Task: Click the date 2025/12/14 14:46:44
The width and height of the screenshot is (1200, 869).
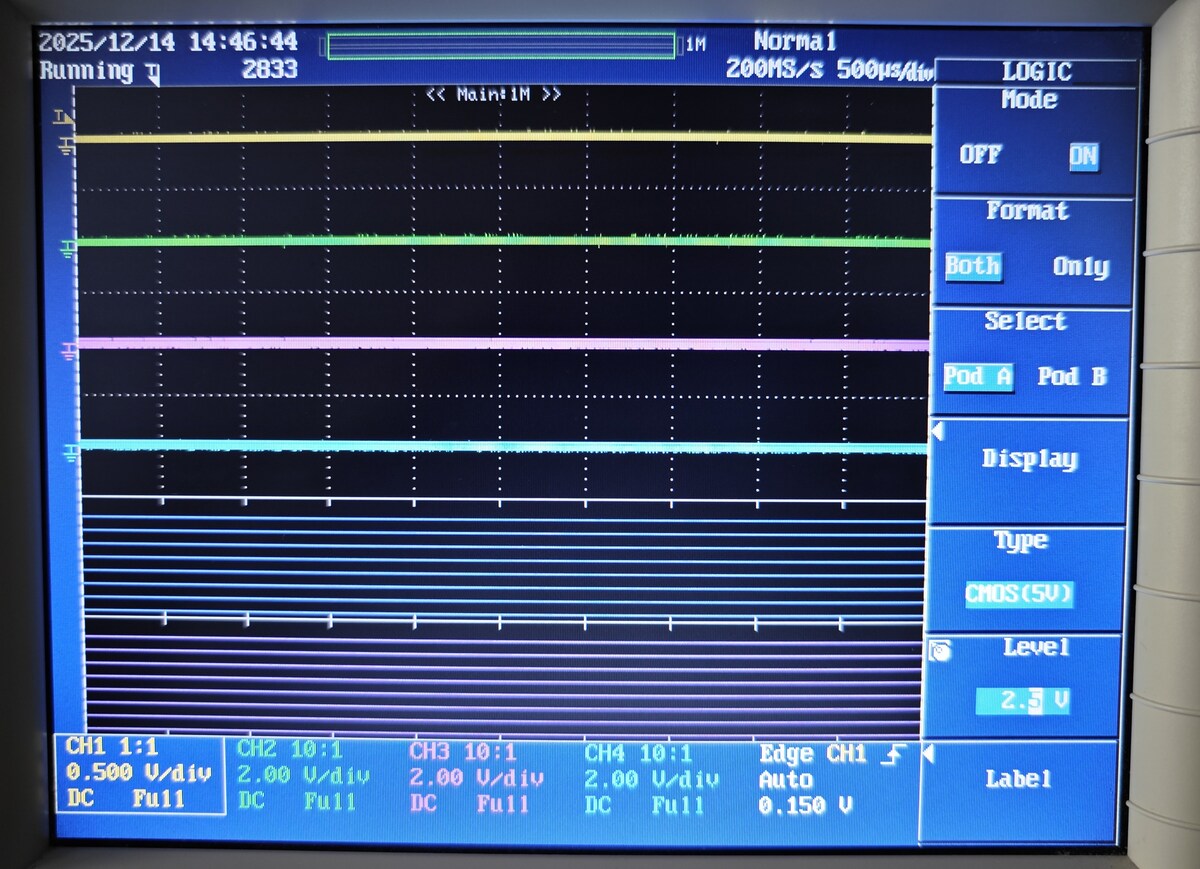Action: 168,42
